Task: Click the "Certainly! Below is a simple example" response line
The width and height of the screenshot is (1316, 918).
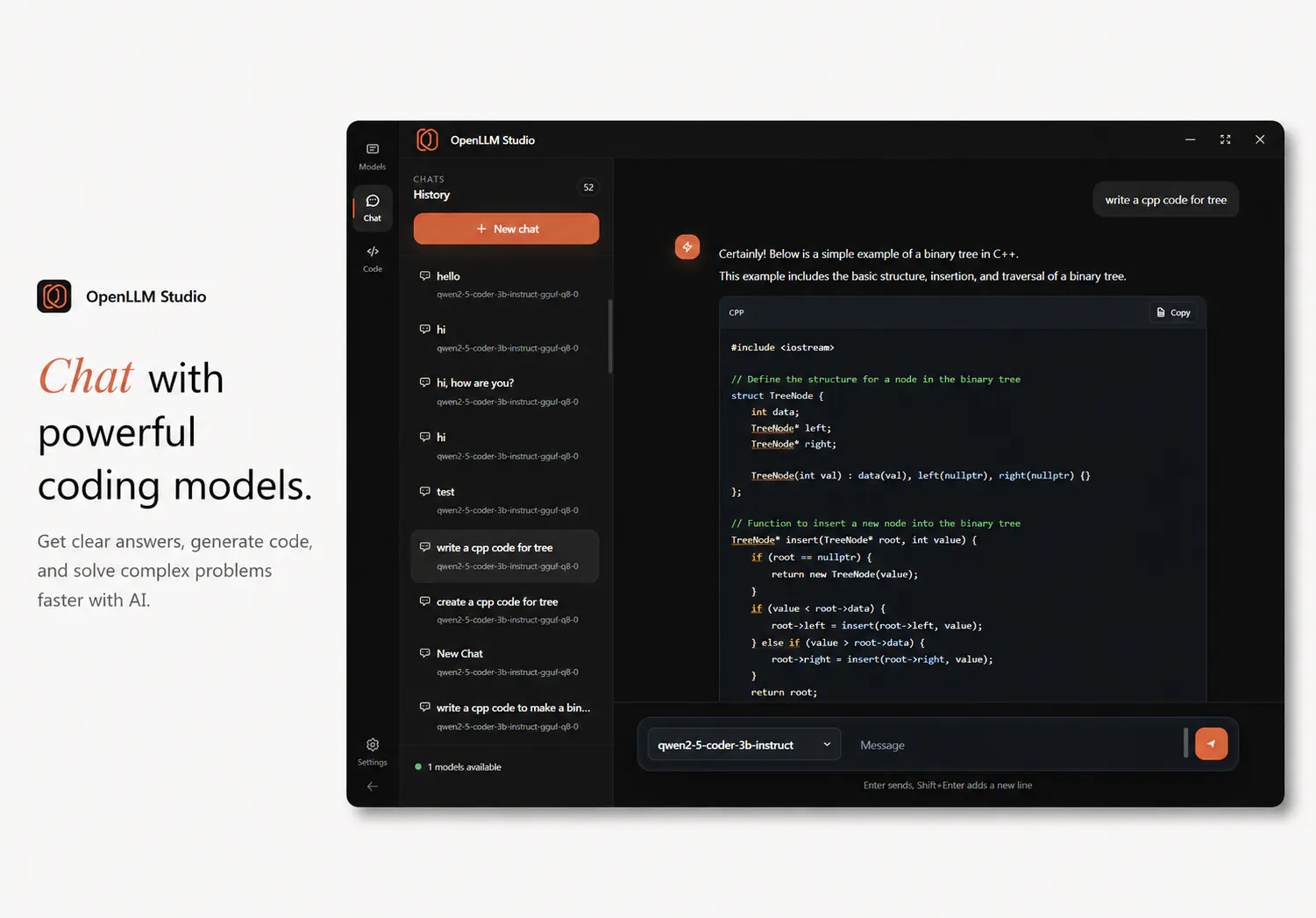Action: (868, 253)
